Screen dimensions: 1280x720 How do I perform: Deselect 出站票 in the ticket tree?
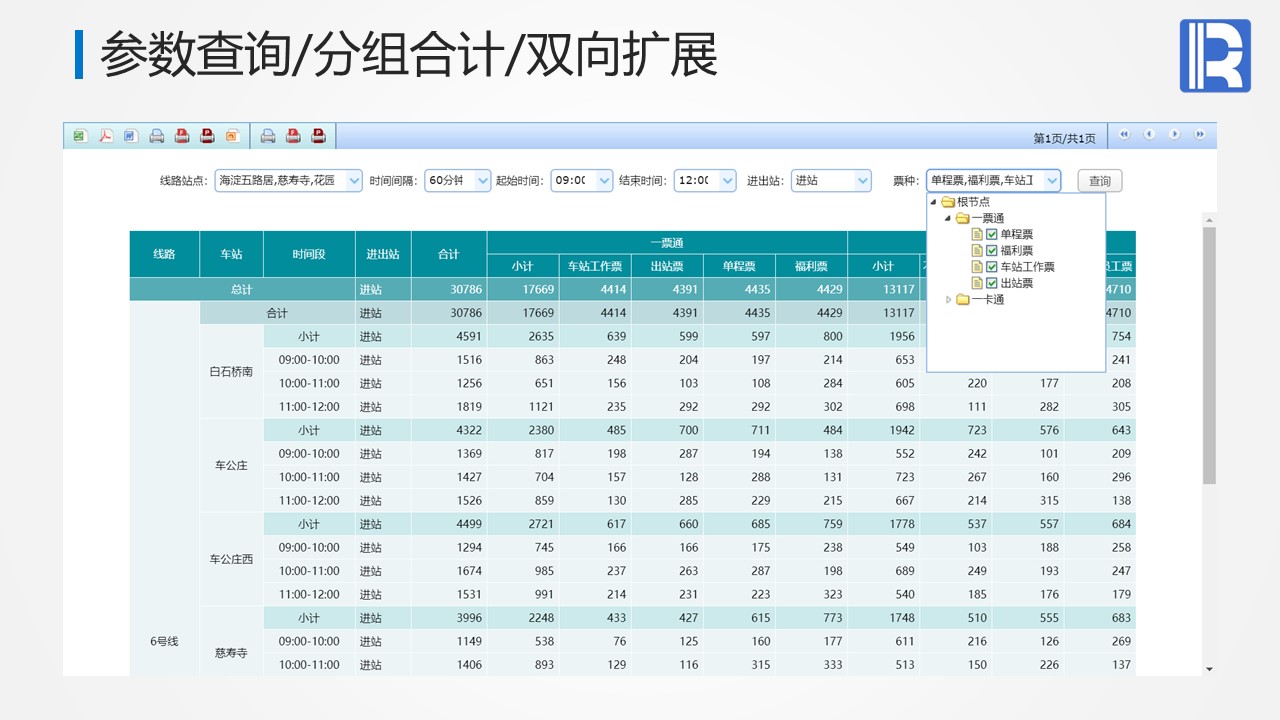(x=992, y=283)
